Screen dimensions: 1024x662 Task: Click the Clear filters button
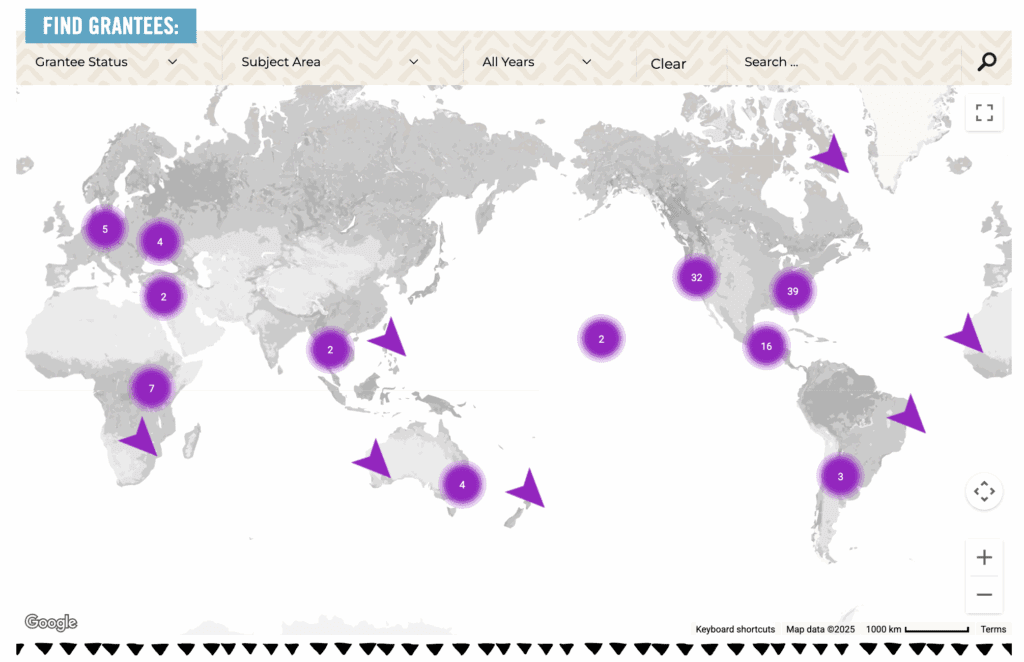[668, 64]
